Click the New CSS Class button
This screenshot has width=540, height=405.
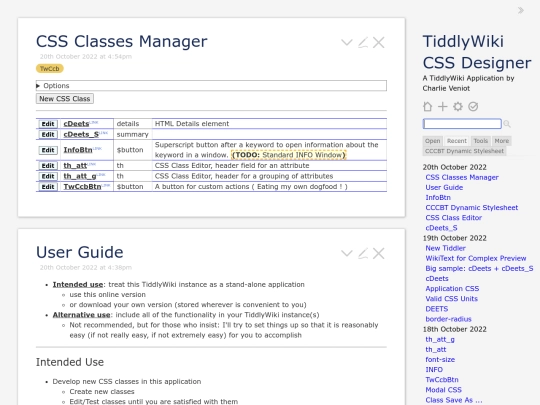65,99
